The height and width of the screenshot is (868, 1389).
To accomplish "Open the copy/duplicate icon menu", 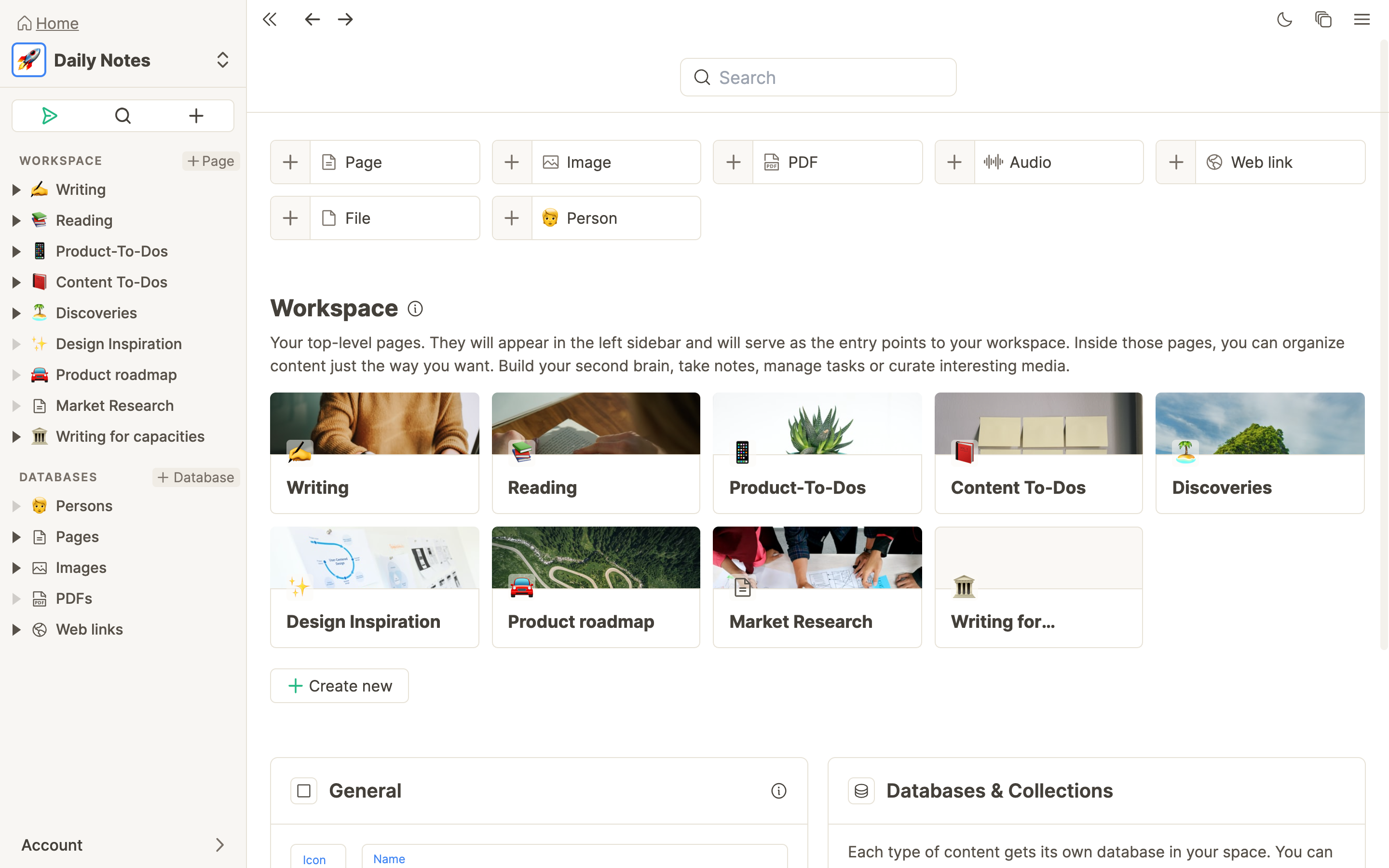I will [x=1323, y=19].
